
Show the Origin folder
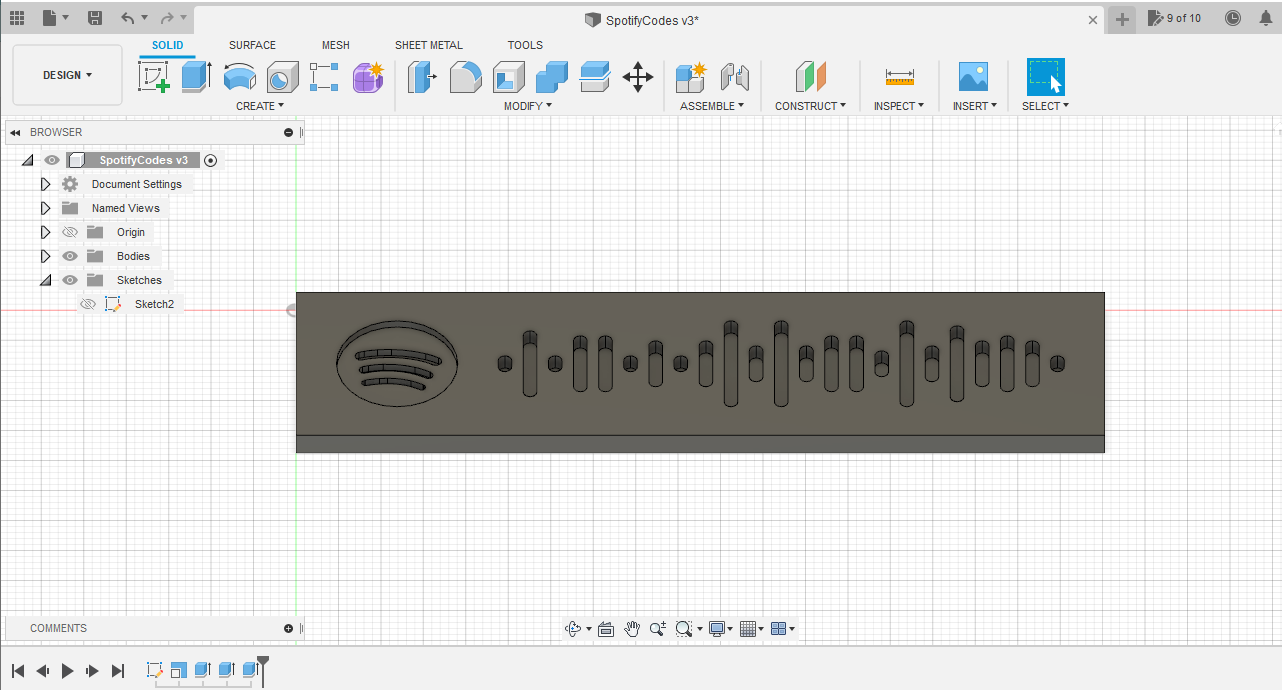click(x=69, y=231)
